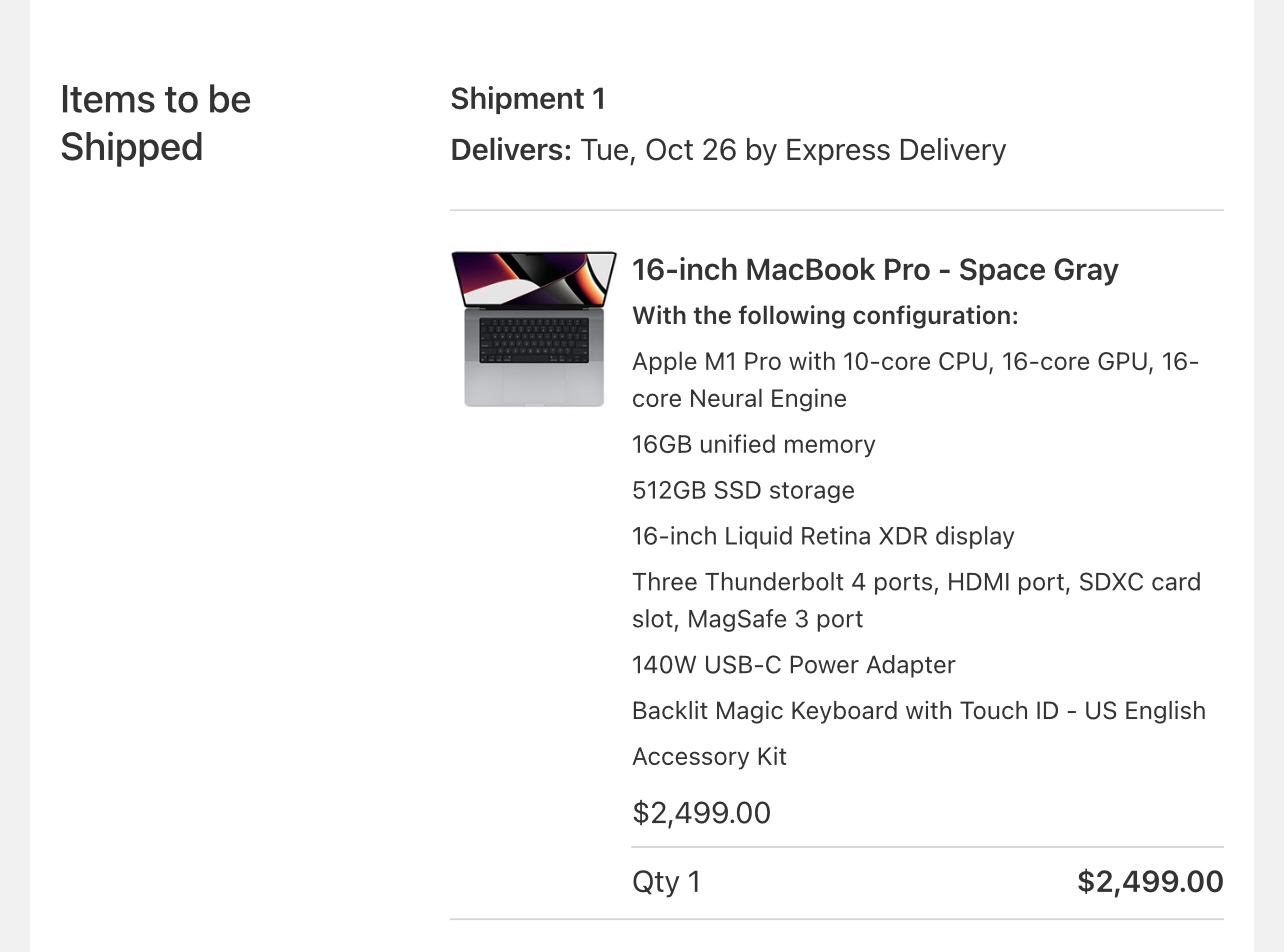Click the bold "Delivers:" label
Image resolution: width=1284 pixels, height=952 pixels.
(x=511, y=150)
